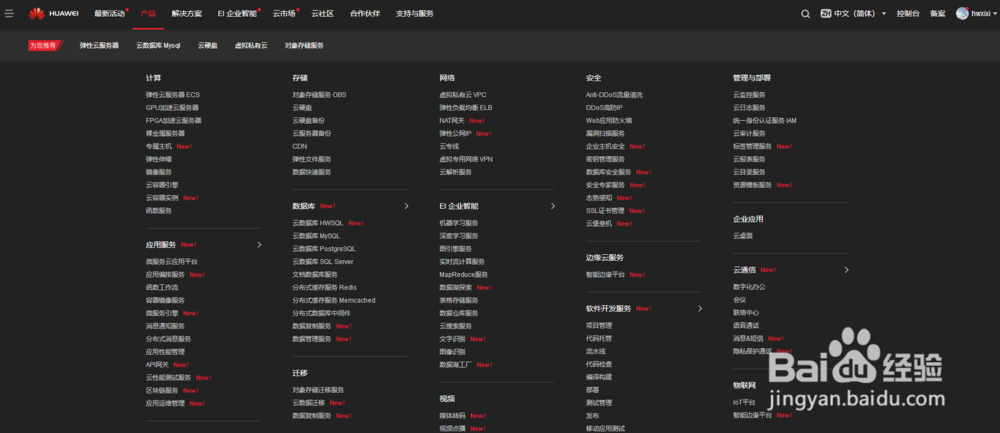
Task: Open 云数据库 SQL Server link
Action: click(x=323, y=261)
